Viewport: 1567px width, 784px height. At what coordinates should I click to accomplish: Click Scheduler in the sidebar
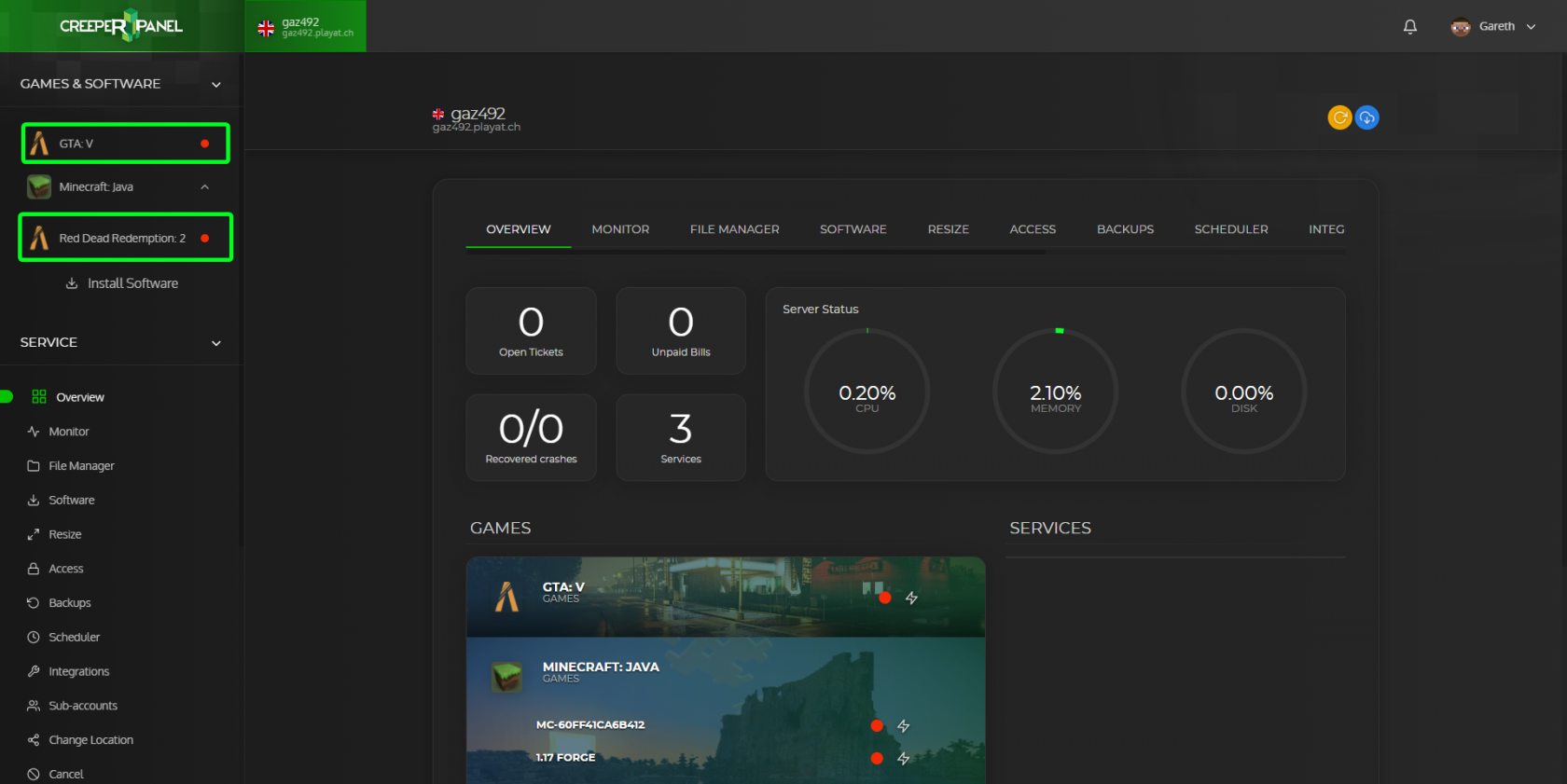[75, 638]
